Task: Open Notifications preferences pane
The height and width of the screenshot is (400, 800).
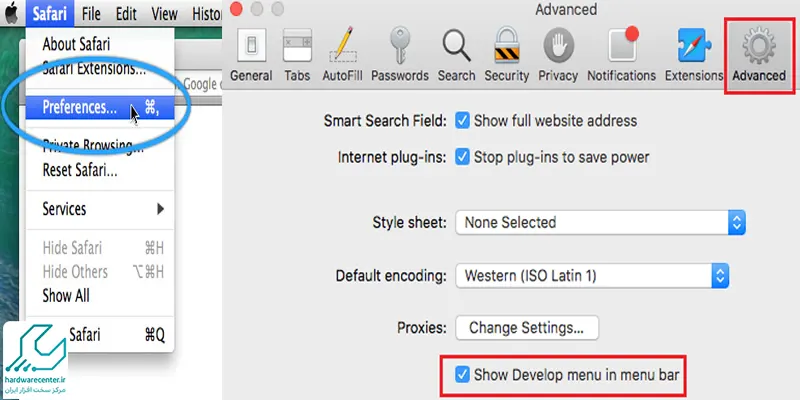Action: pyautogui.click(x=621, y=54)
